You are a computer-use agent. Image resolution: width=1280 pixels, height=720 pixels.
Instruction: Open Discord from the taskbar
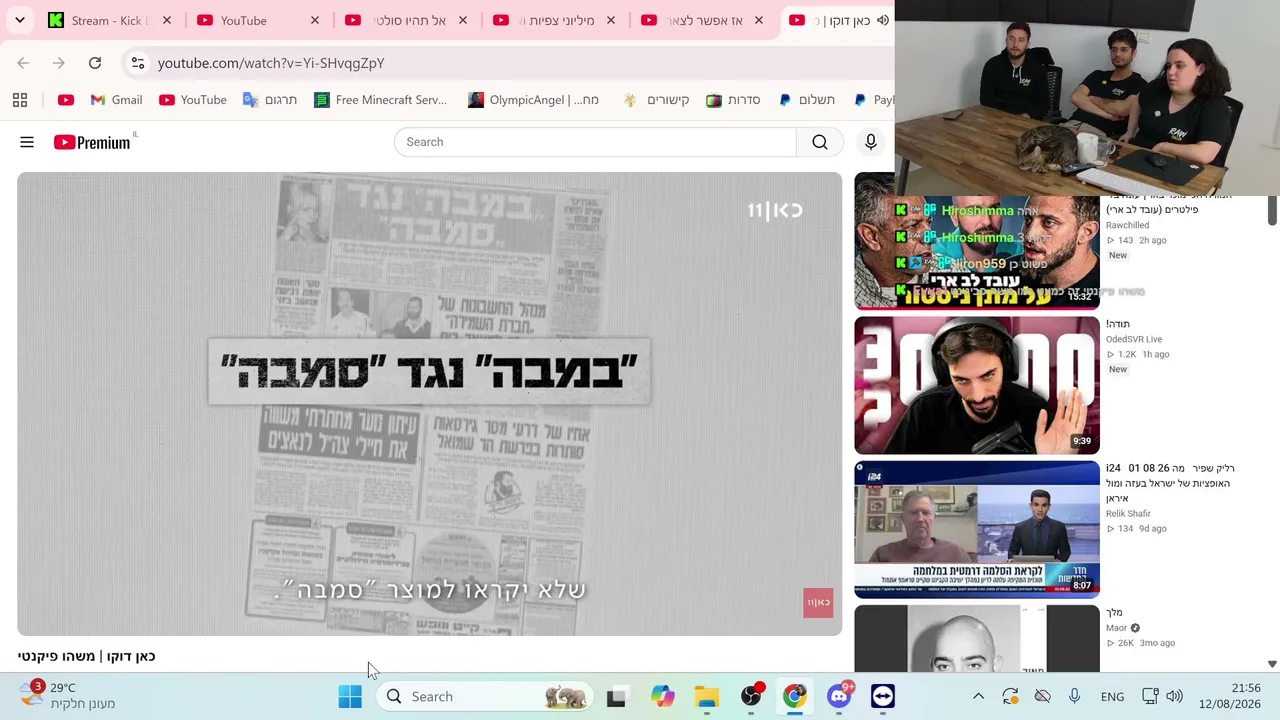[x=839, y=696]
